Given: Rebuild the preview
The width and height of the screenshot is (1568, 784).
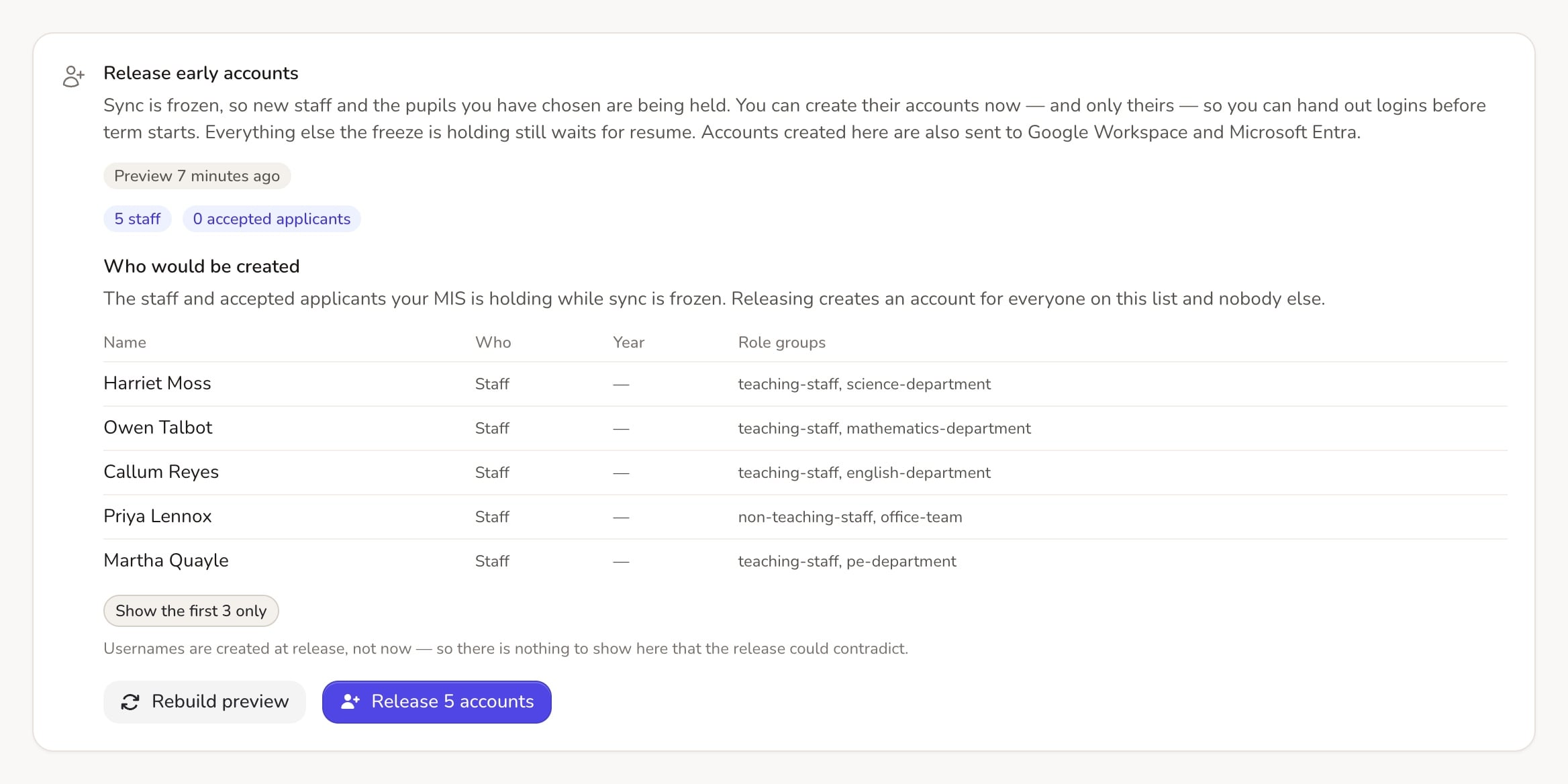Looking at the screenshot, I should (x=205, y=702).
